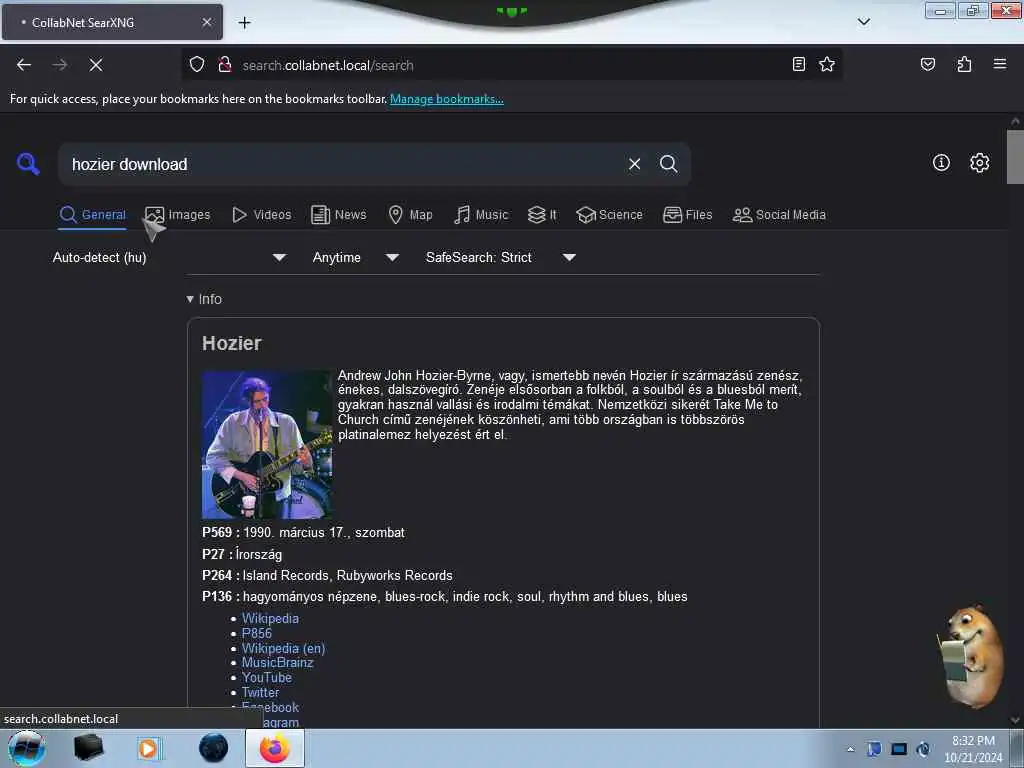The height and width of the screenshot is (768, 1024).
Task: Open the MusicBrainz link
Action: [278, 663]
